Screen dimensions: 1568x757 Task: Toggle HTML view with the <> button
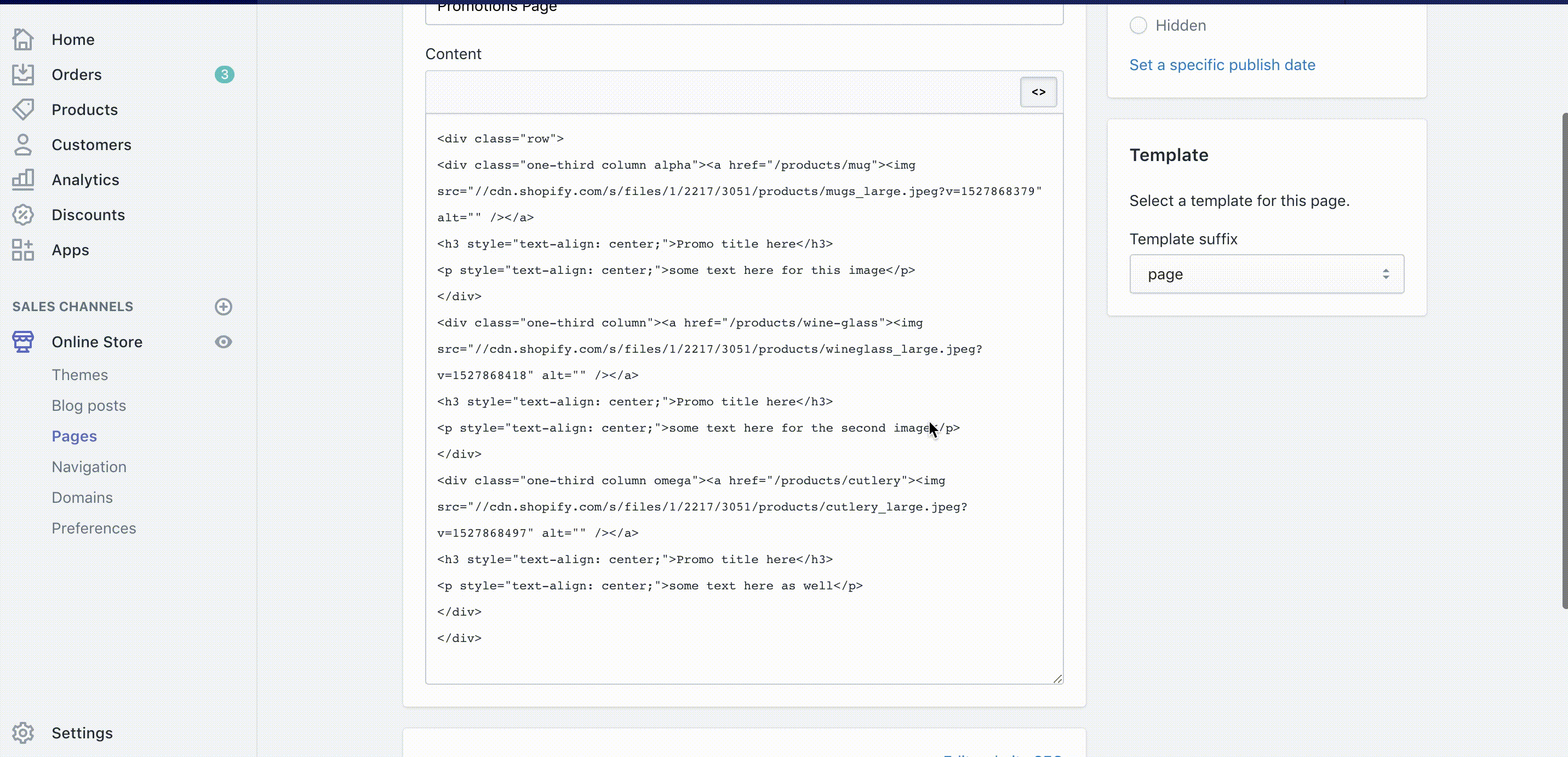point(1038,92)
